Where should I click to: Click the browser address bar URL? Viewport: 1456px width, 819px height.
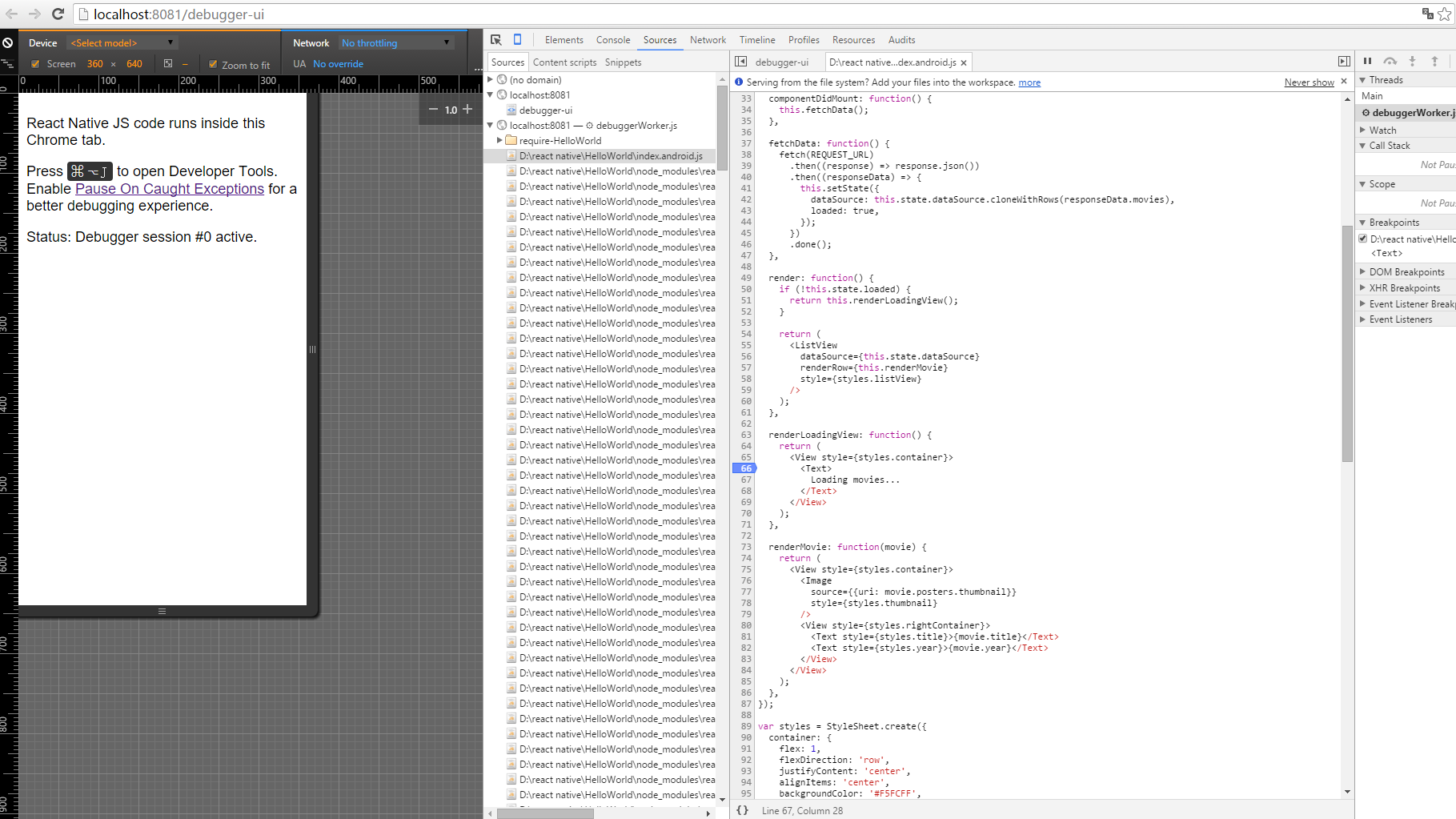point(178,14)
